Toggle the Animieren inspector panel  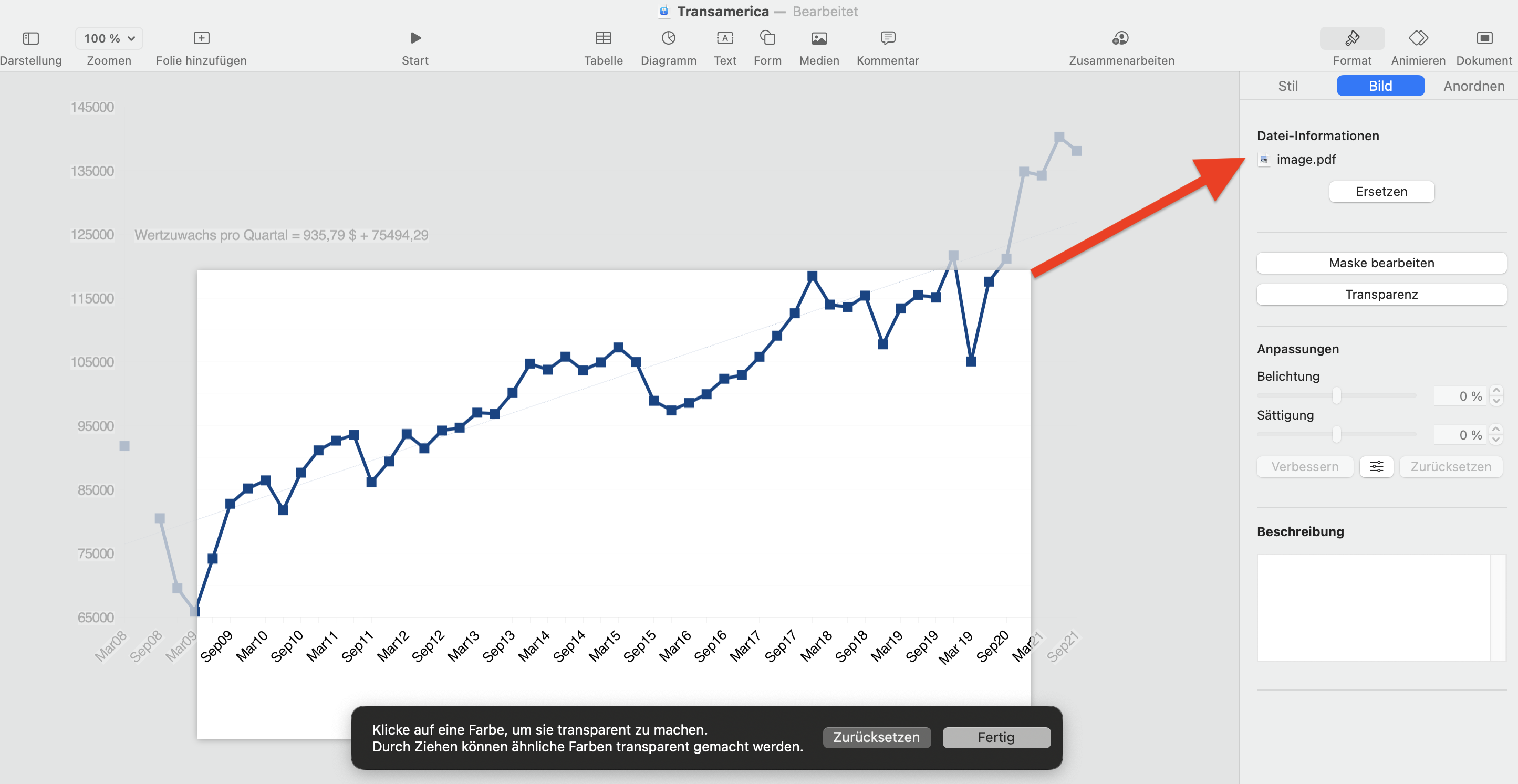coord(1417,38)
